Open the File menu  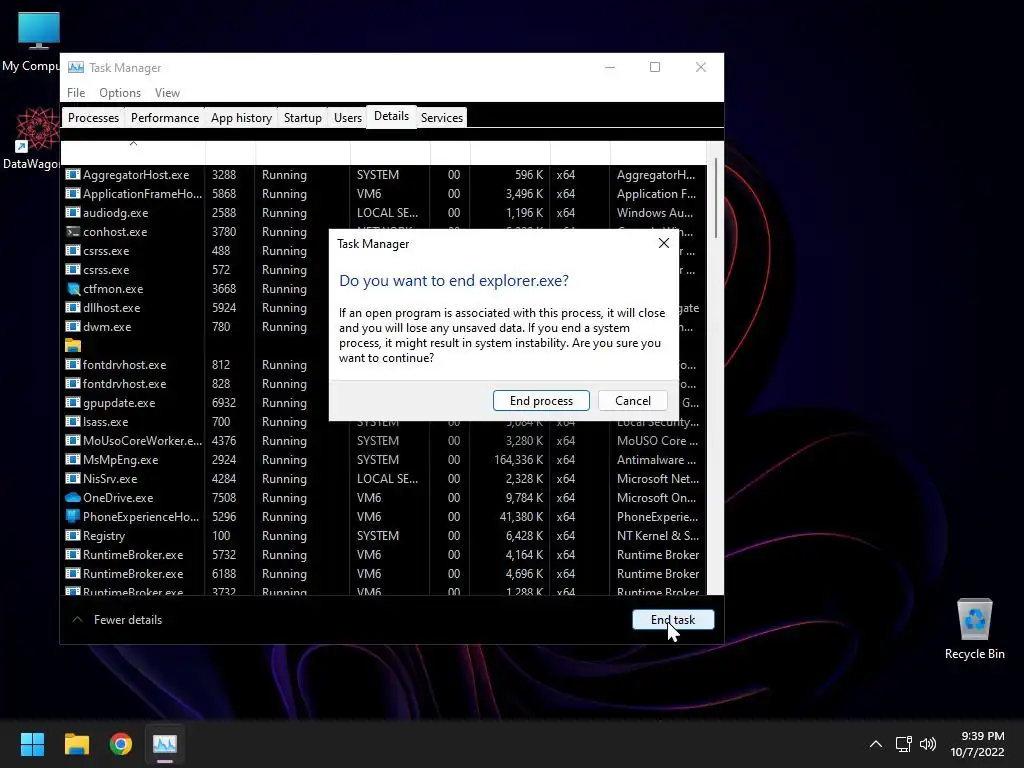coord(76,93)
